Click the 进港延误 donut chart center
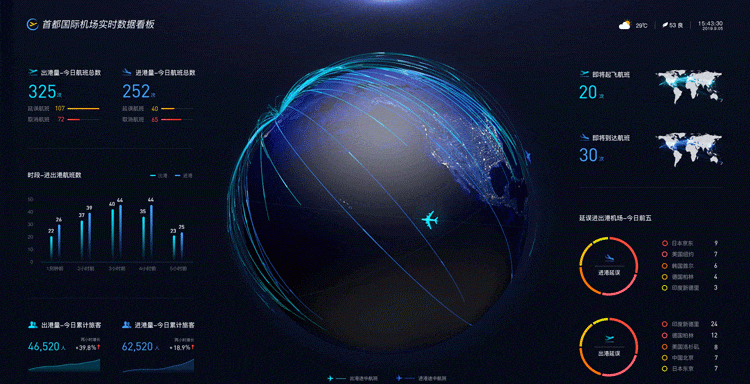Screen dimensions: 750x384 point(608,266)
